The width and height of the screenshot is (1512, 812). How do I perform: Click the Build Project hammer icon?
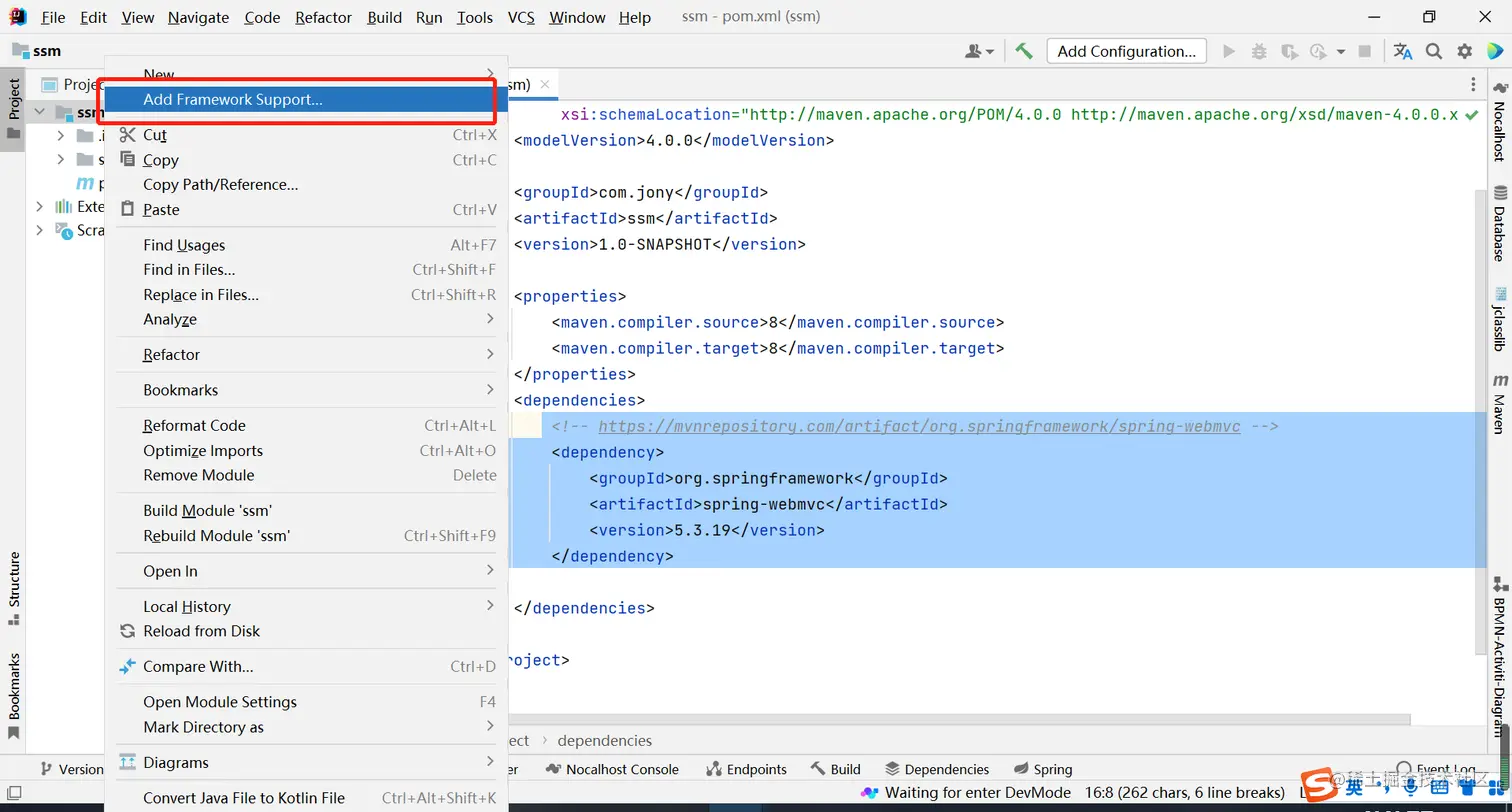pos(1024,51)
